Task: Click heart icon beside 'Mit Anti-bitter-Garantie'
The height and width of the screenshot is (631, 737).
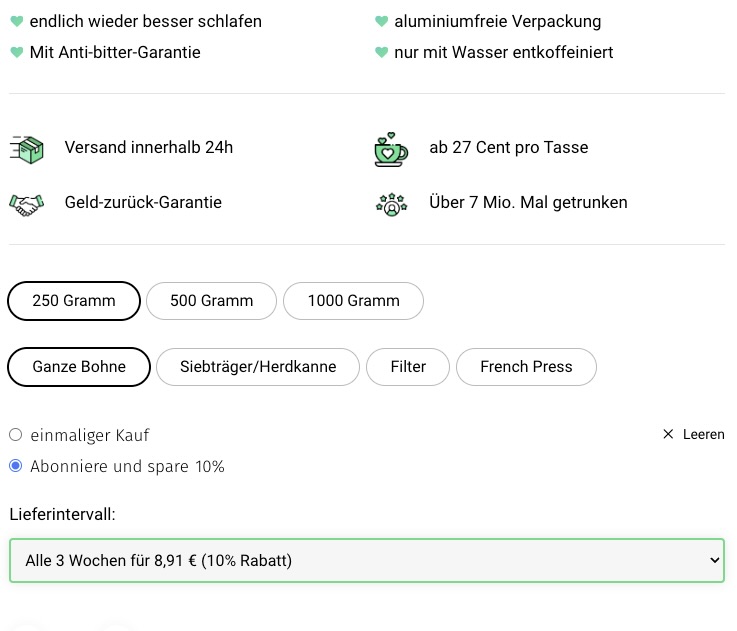Action: click(16, 52)
